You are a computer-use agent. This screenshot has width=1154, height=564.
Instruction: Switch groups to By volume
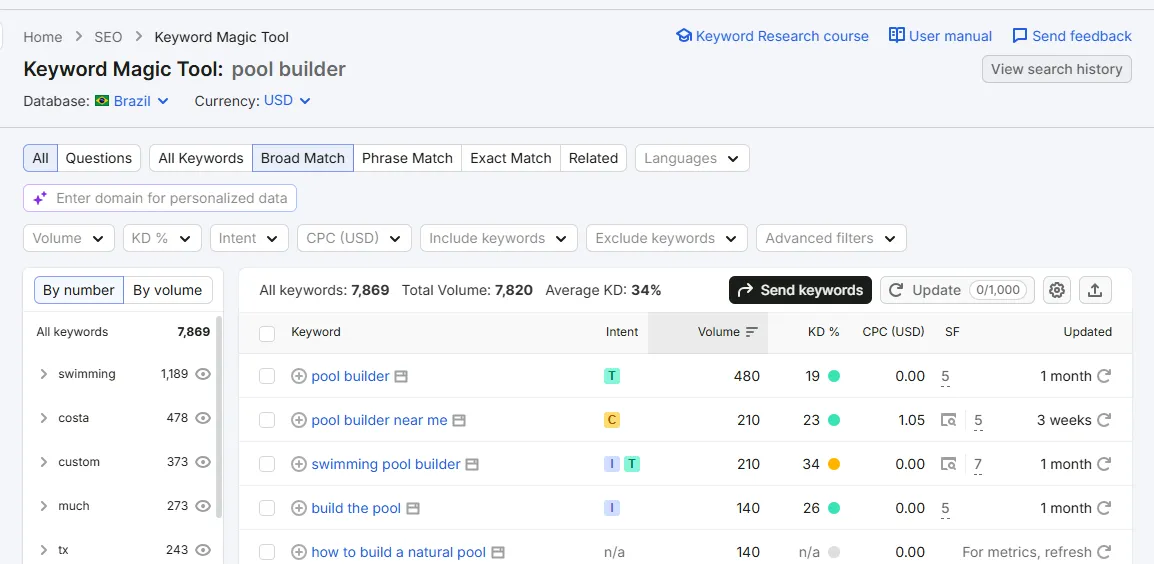click(168, 290)
